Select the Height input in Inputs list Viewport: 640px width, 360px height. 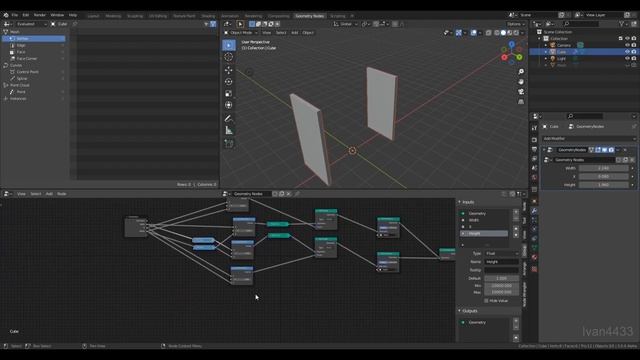point(484,233)
